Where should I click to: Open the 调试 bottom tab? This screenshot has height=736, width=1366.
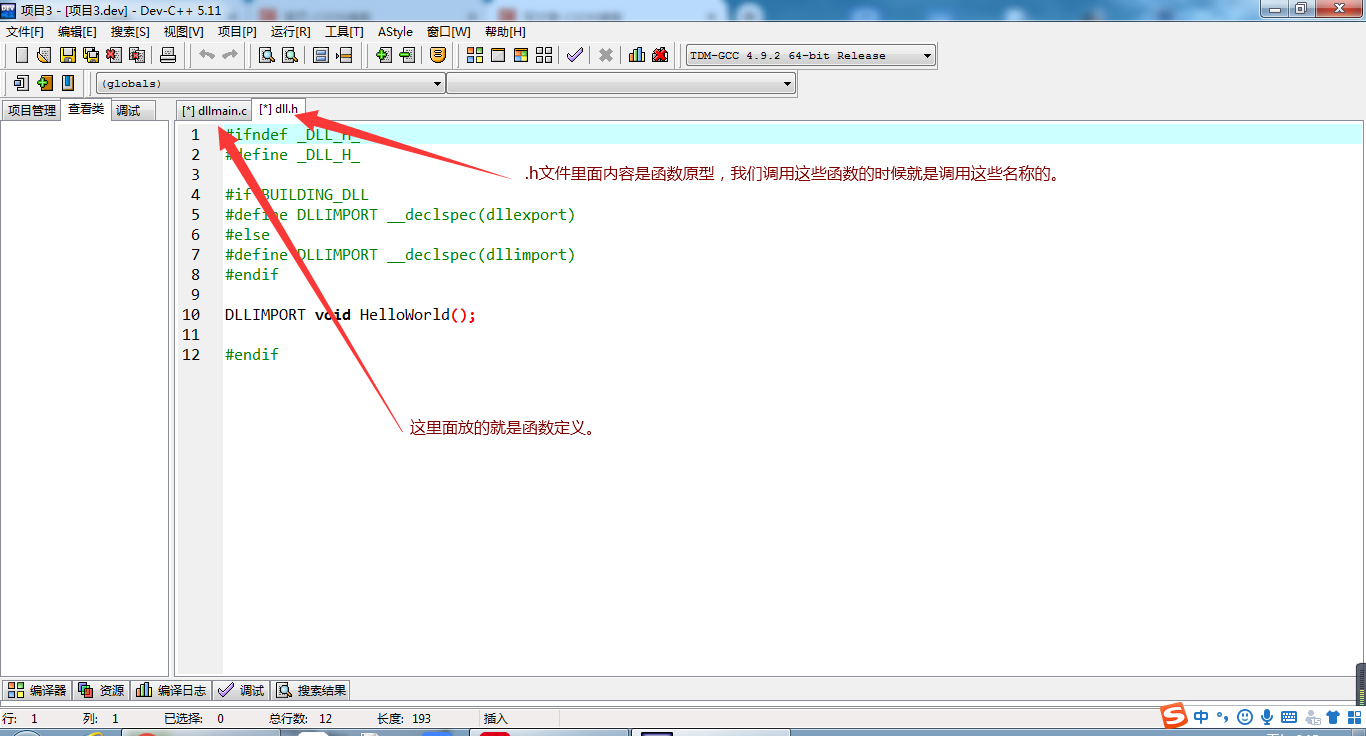(242, 690)
